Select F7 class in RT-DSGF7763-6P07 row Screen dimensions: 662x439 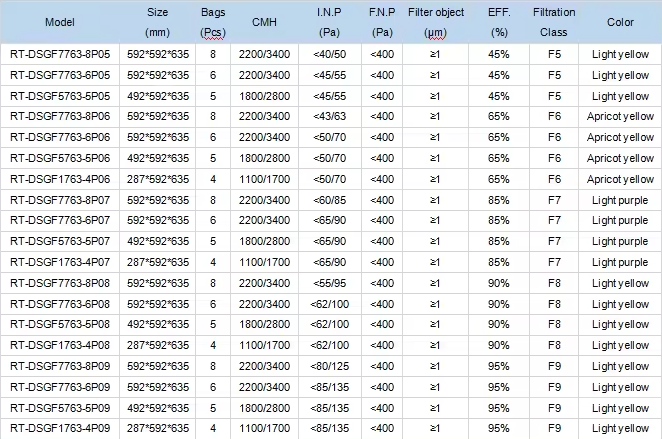click(x=554, y=220)
